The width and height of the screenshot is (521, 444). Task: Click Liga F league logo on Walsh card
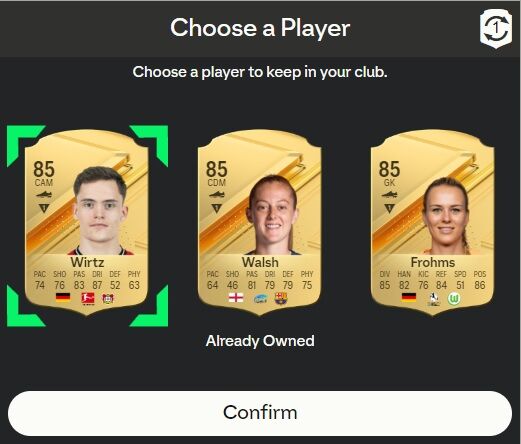pyautogui.click(x=260, y=298)
